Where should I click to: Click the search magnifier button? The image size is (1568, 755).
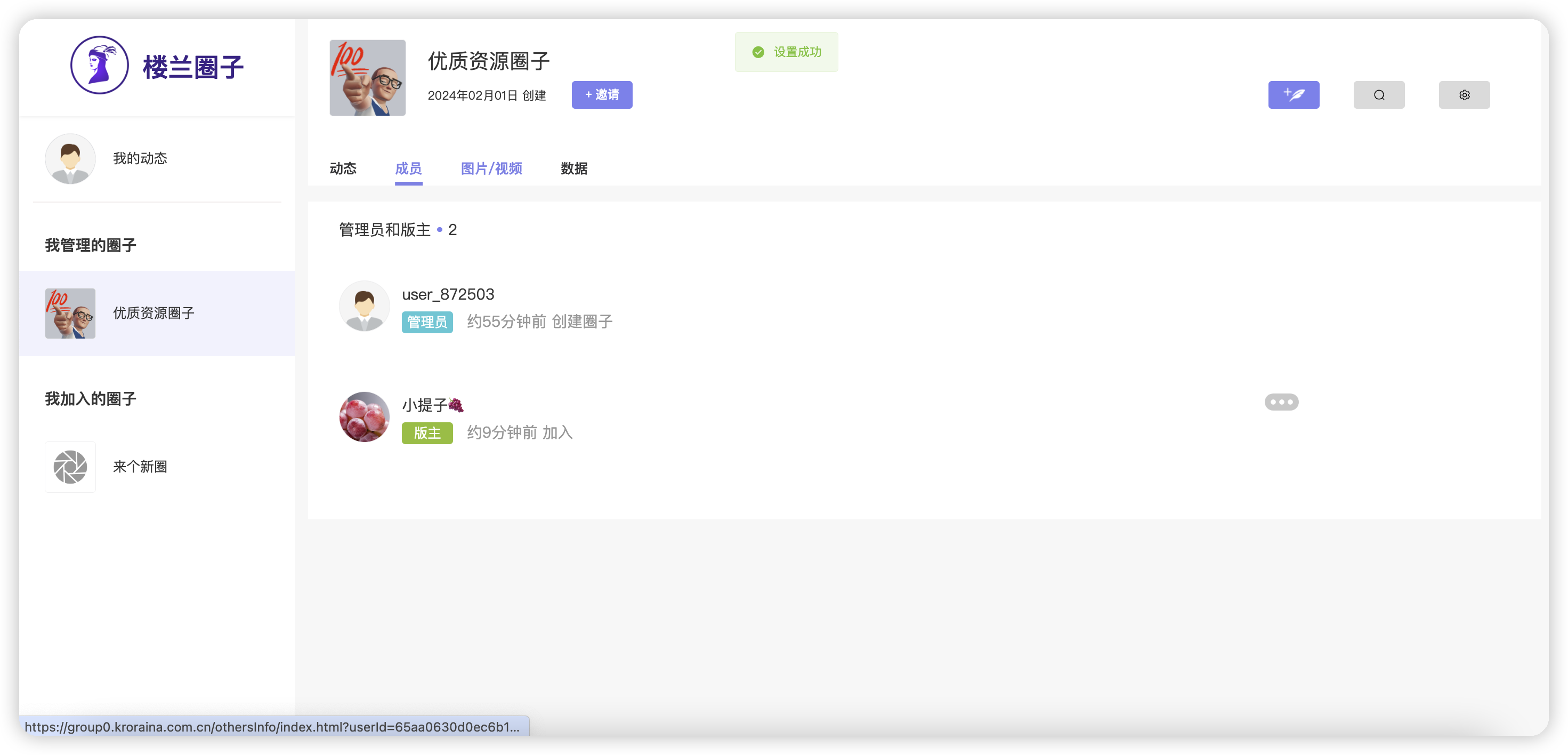click(x=1379, y=95)
